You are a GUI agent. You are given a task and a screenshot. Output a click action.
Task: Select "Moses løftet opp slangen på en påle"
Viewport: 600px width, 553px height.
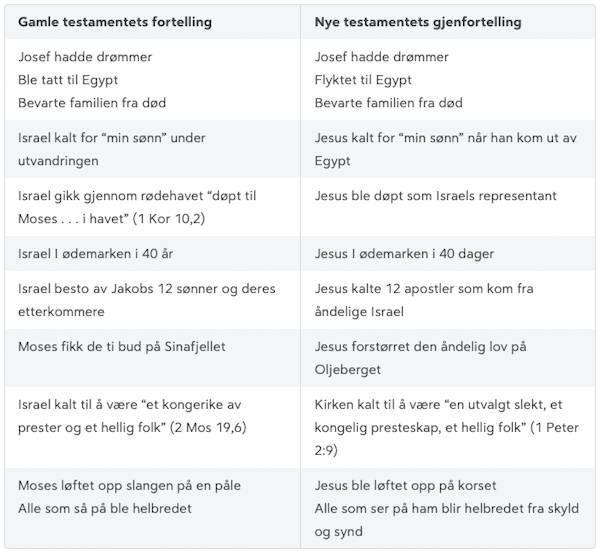coord(129,485)
